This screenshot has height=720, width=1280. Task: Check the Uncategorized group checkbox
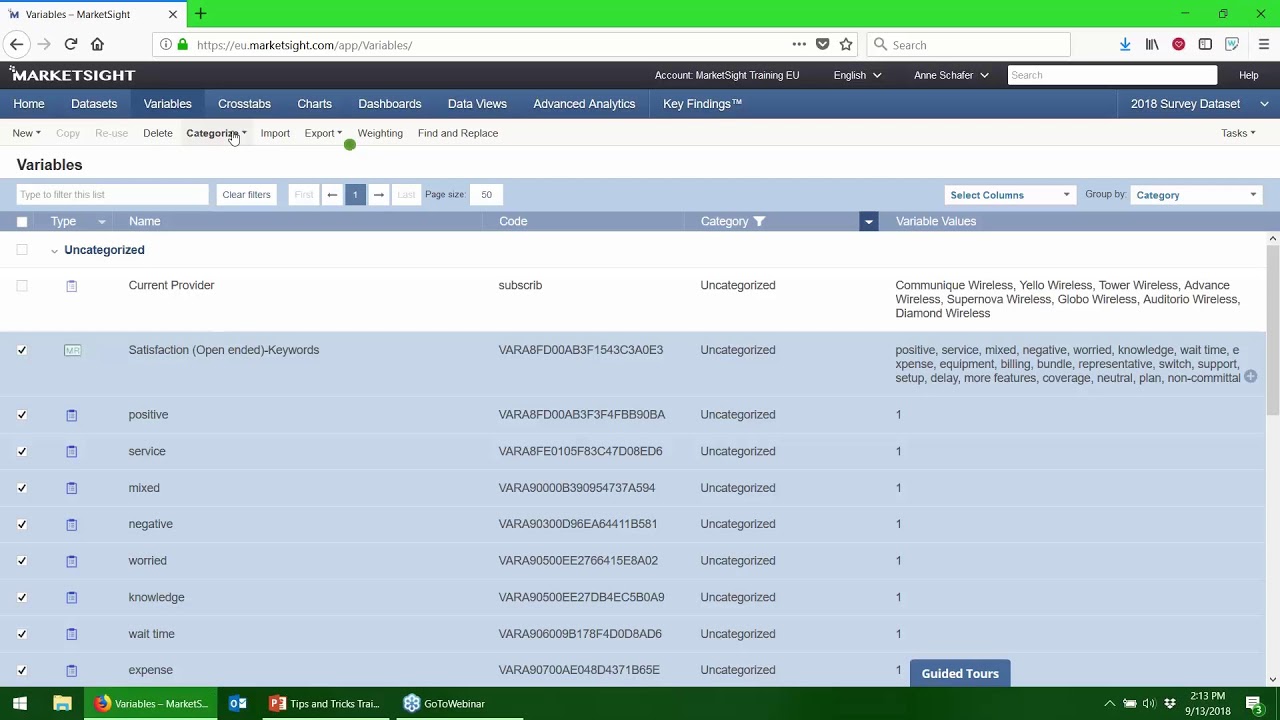pos(22,250)
